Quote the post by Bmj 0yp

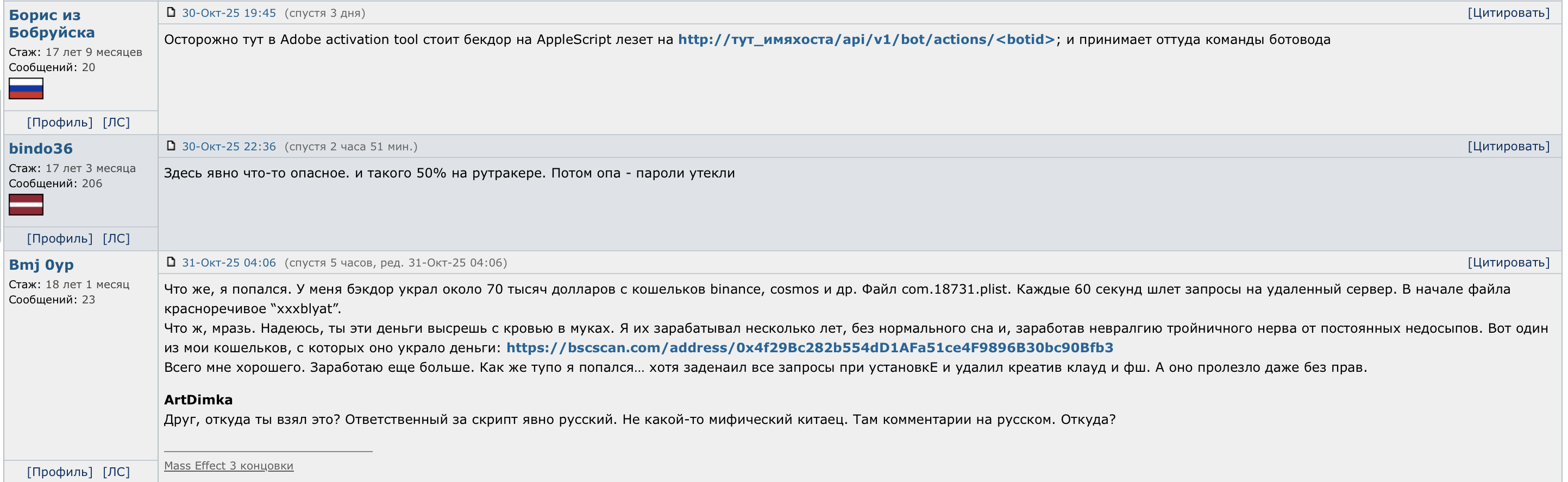1508,263
